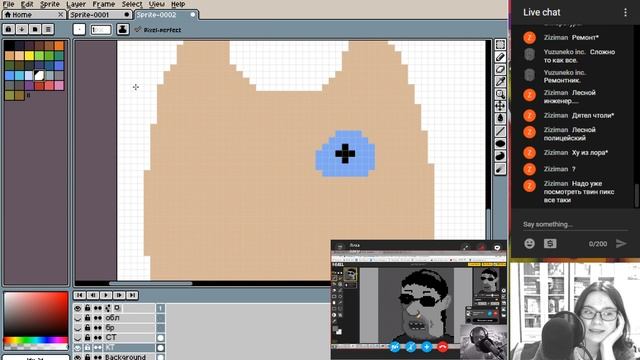
Task: Toggle visibility of the СТ layer
Action: click(x=78, y=338)
